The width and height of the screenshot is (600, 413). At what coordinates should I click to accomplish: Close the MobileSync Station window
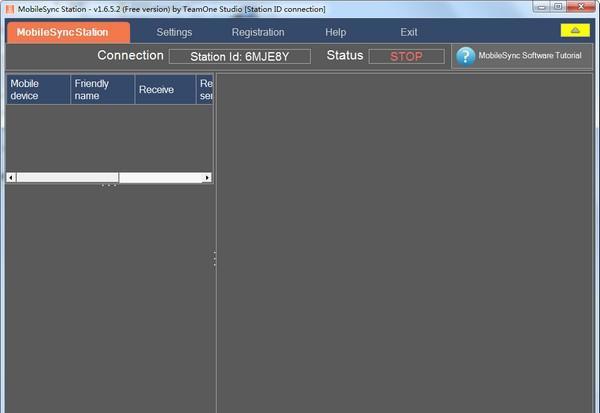click(581, 7)
